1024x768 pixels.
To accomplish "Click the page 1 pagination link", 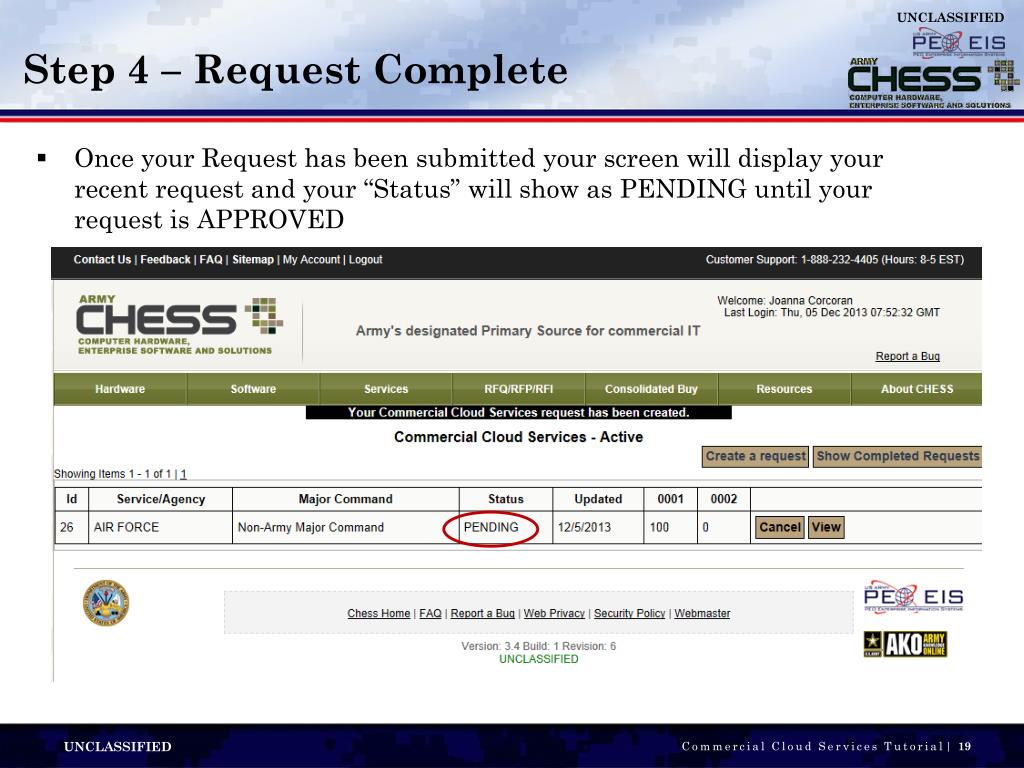I will click(x=184, y=474).
